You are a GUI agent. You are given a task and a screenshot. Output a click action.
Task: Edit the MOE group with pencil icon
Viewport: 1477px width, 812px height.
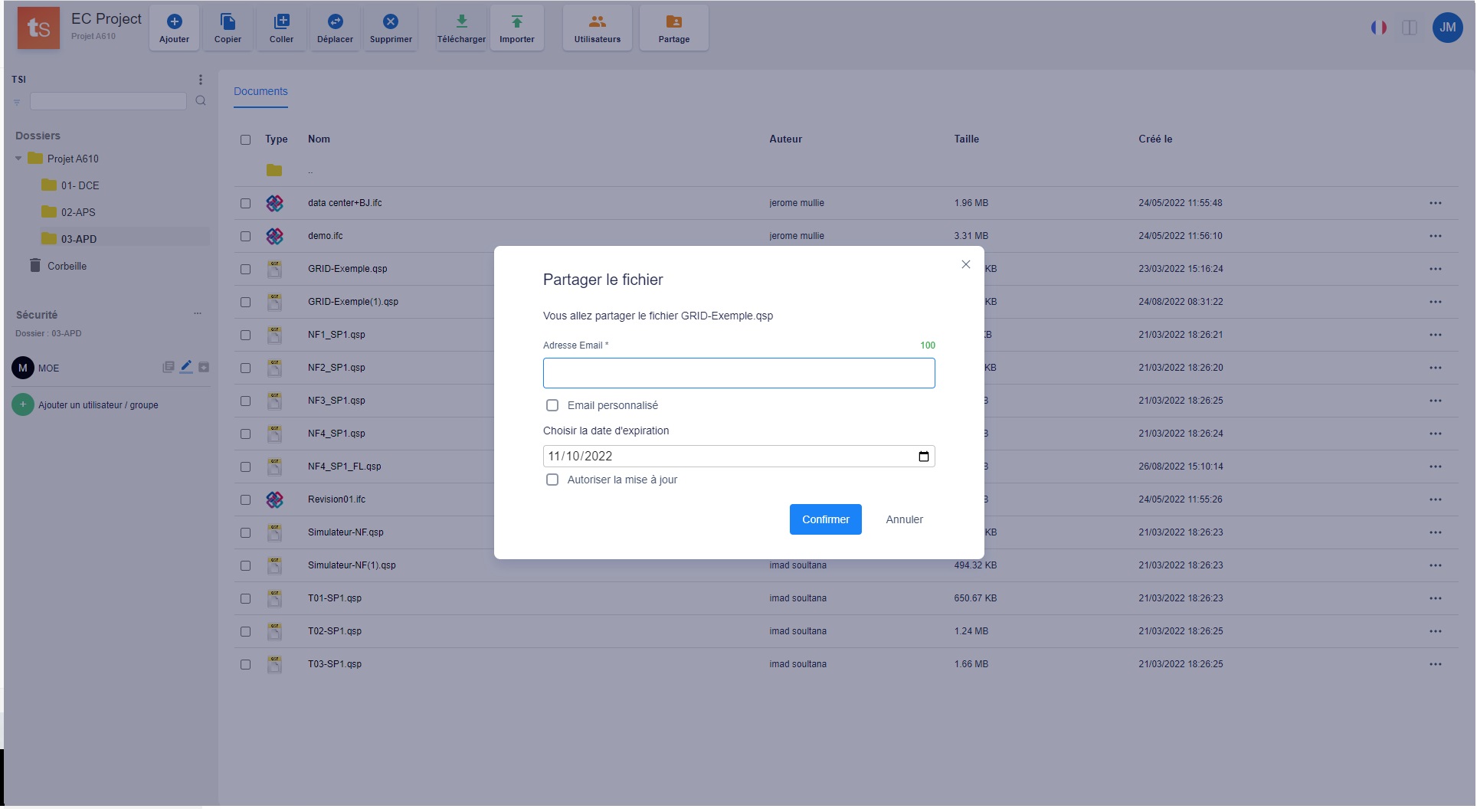(186, 367)
